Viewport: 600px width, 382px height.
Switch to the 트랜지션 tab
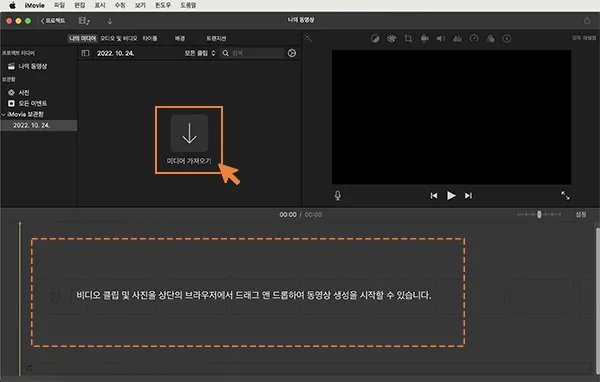[216, 38]
